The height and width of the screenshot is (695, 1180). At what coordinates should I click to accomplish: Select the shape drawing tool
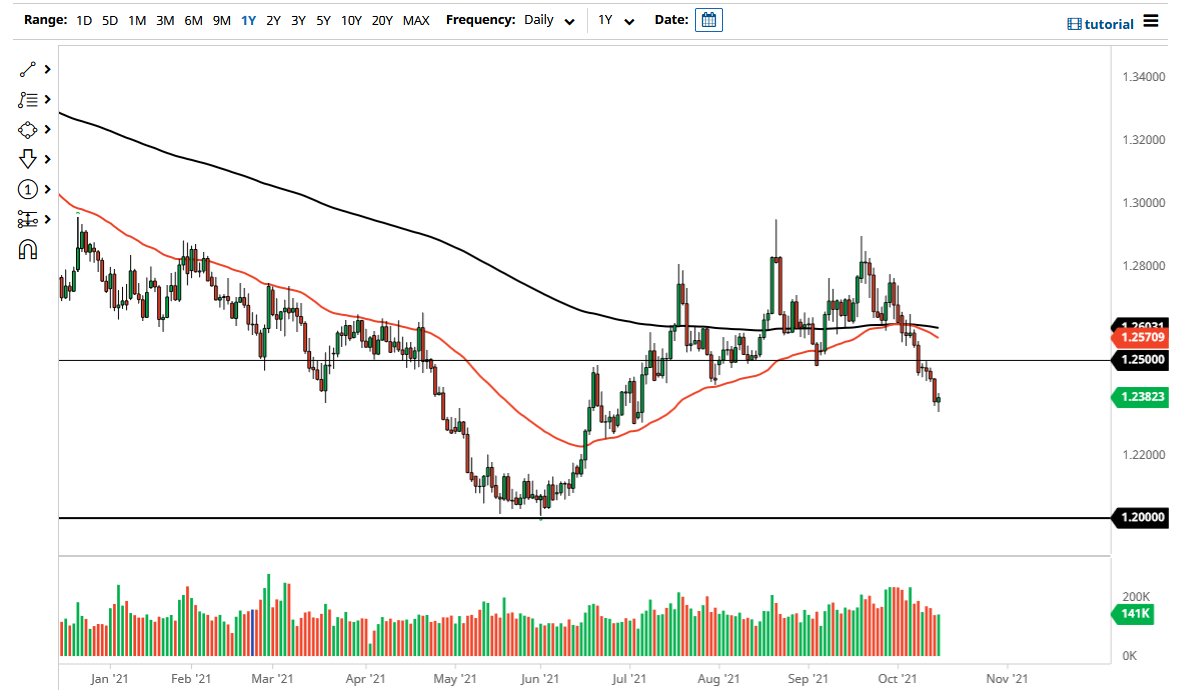click(x=27, y=129)
